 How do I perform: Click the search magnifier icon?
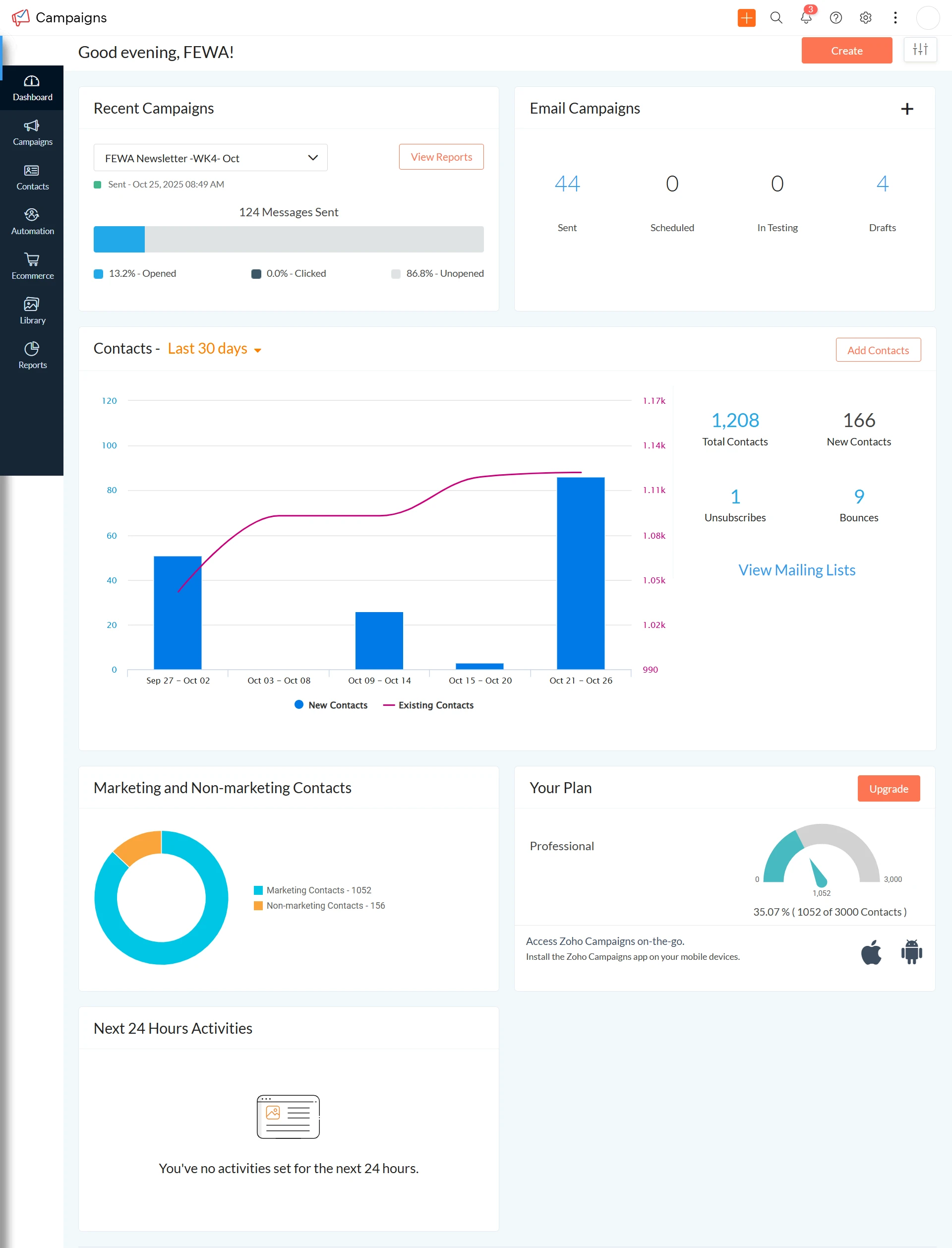click(776, 17)
